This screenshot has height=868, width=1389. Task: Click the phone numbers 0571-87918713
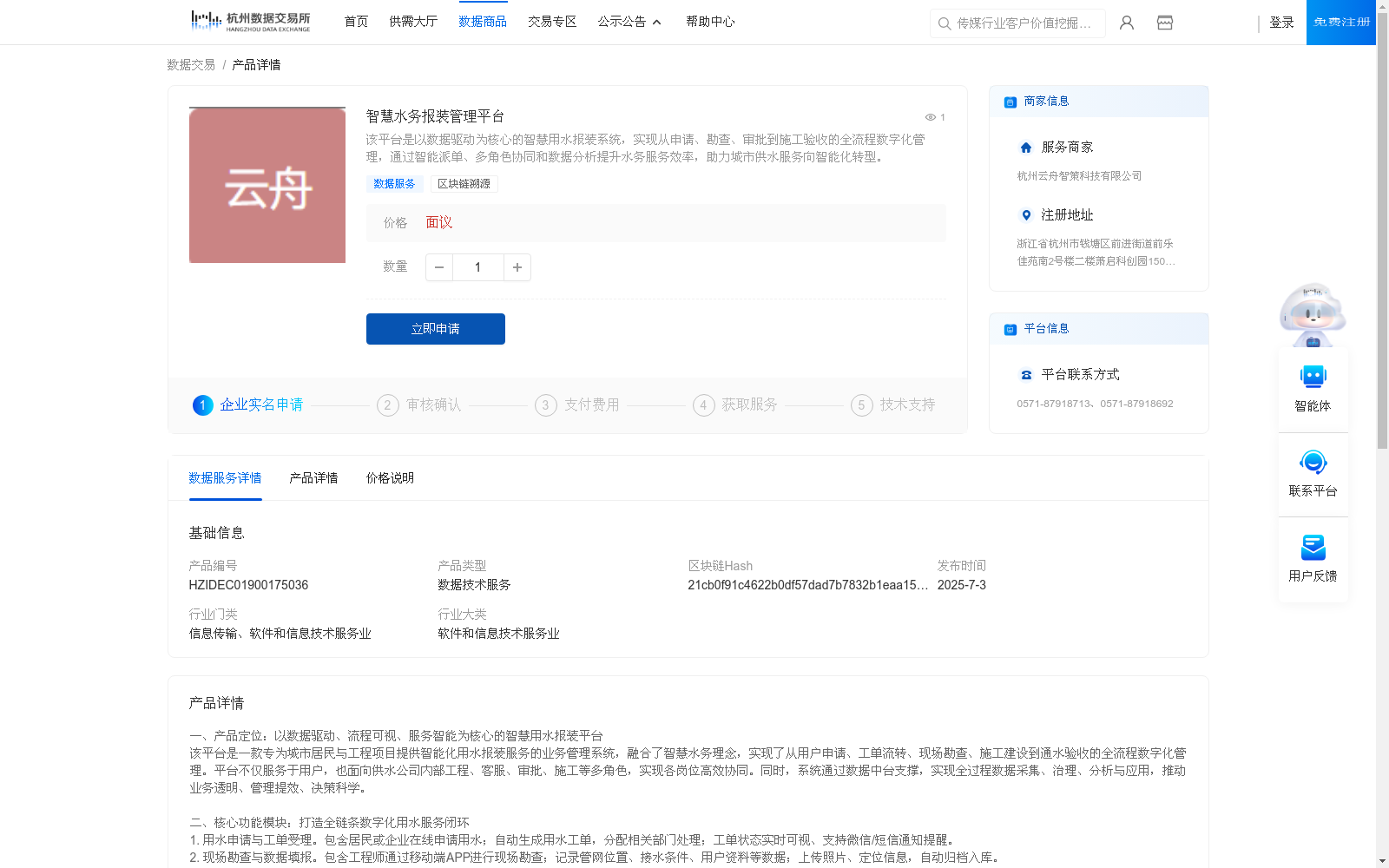click(x=1095, y=404)
